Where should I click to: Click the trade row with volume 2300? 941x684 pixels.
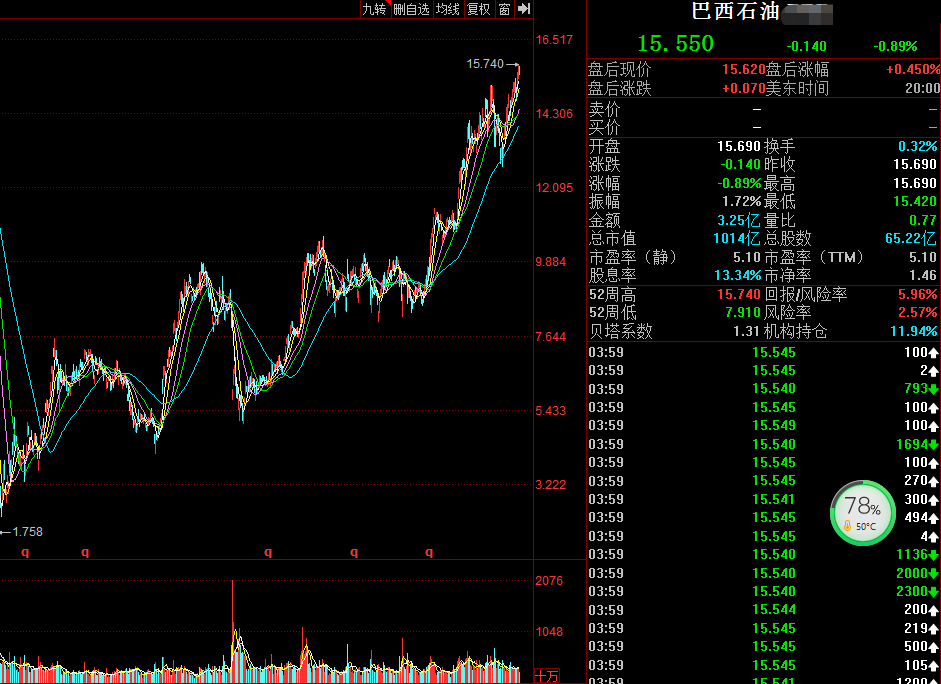click(763, 591)
